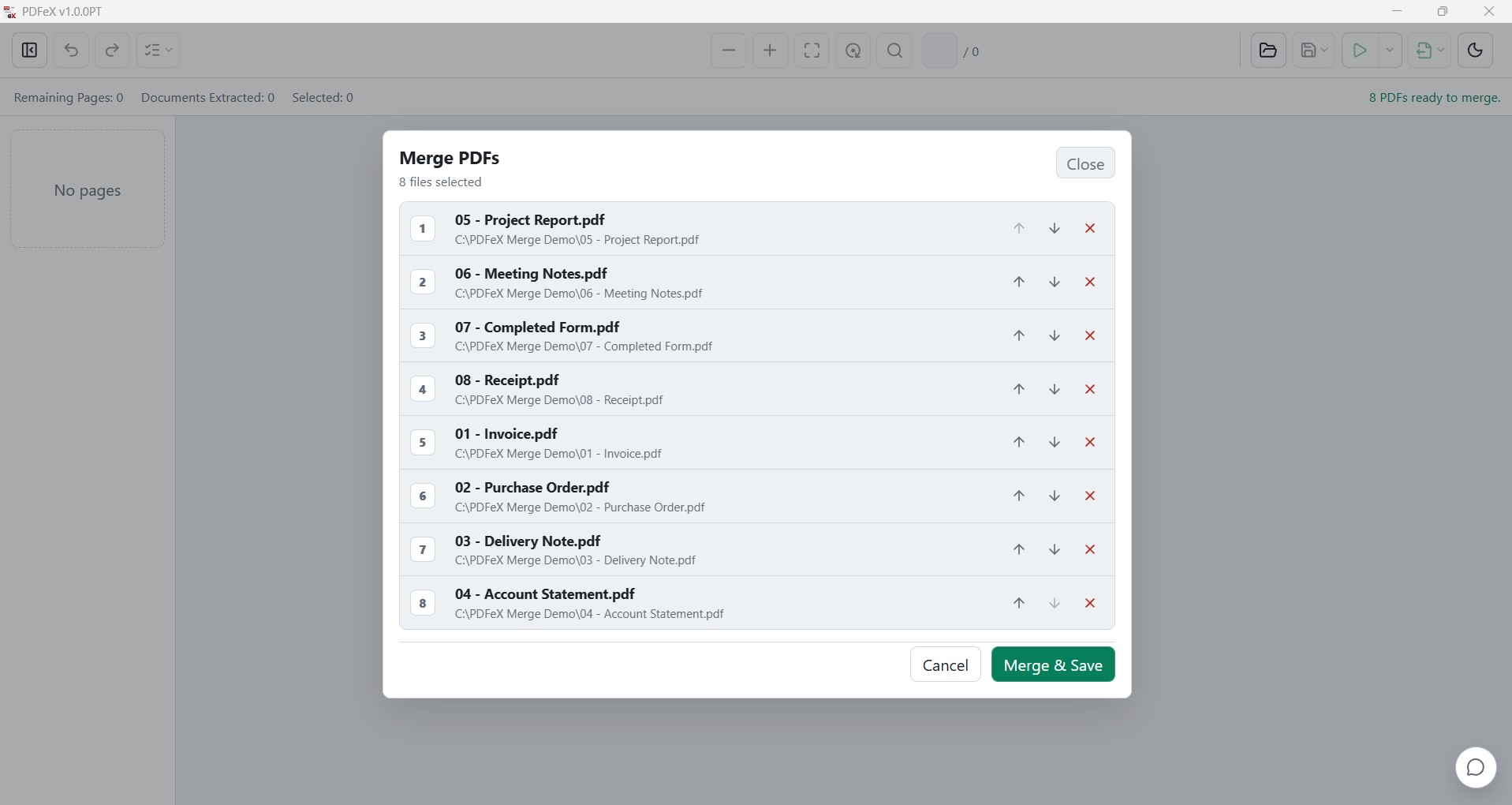Click the order number 8 badge
Image resolution: width=1512 pixels, height=805 pixels.
423,603
